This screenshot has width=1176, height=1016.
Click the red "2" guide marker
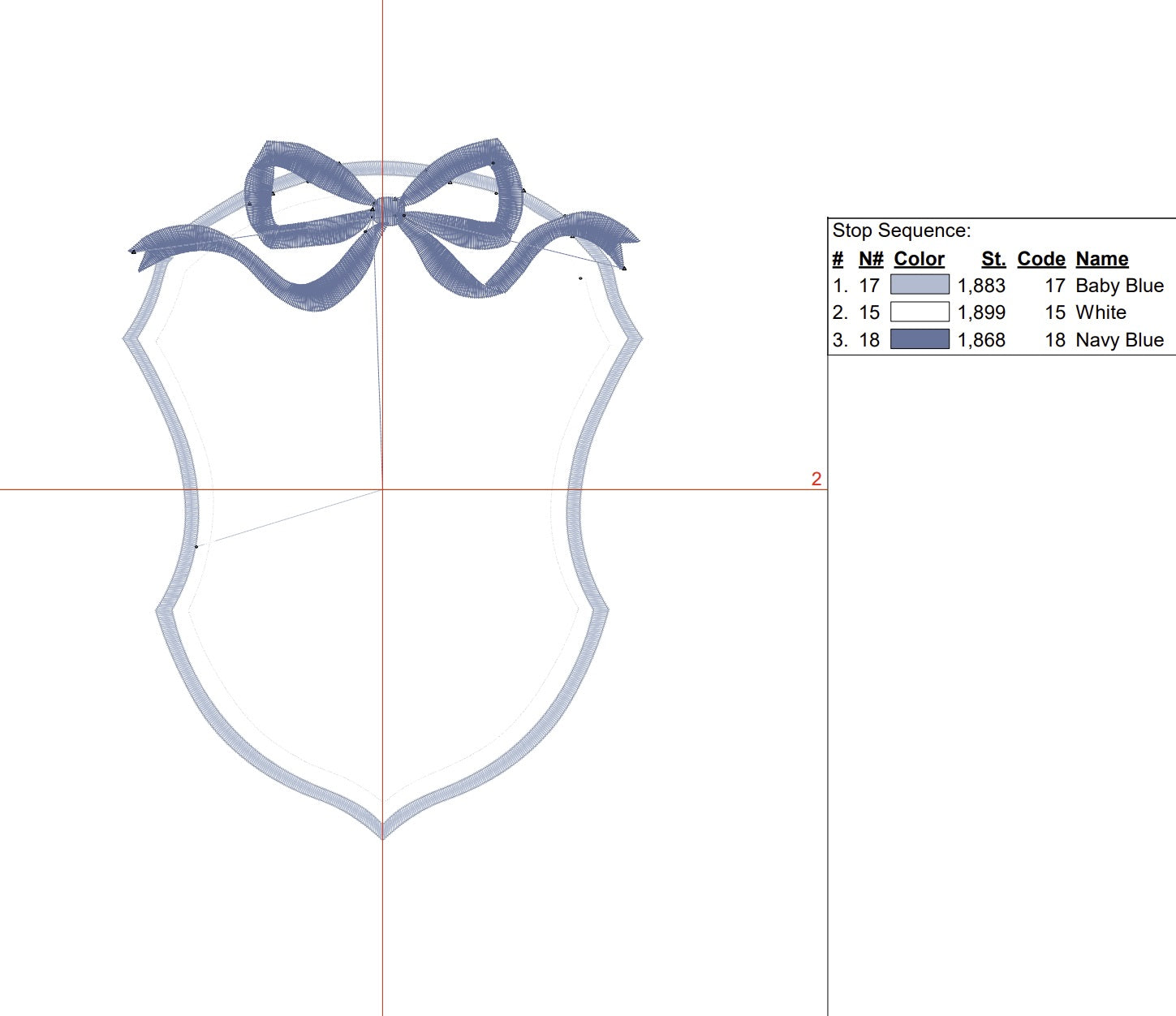point(816,480)
